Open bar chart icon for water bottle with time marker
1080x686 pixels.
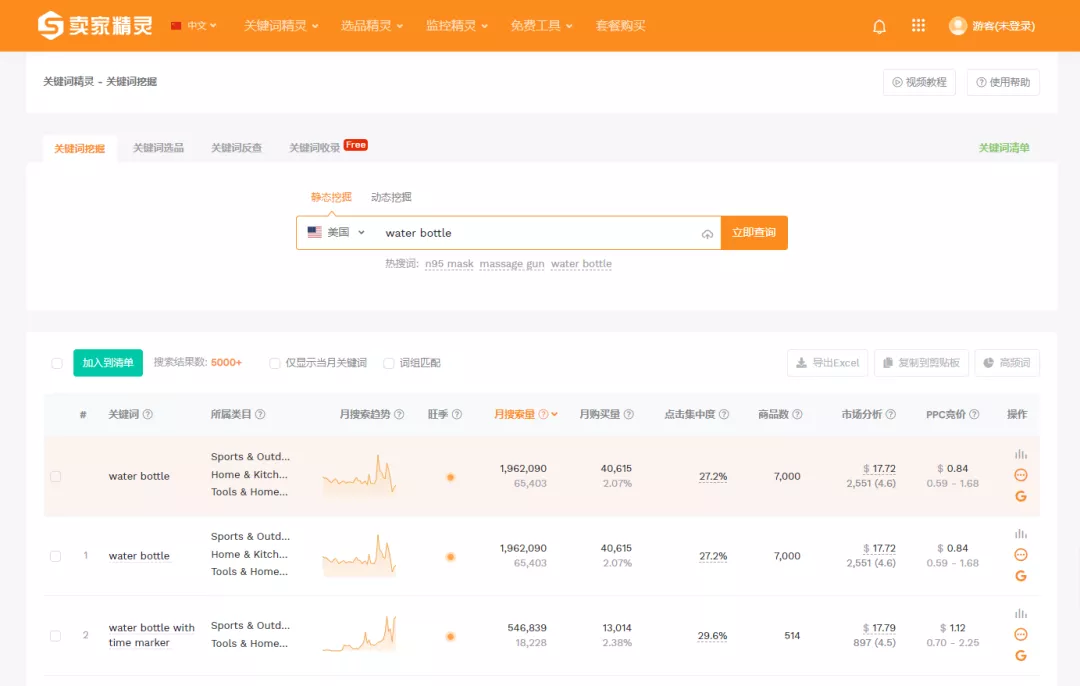(1020, 613)
